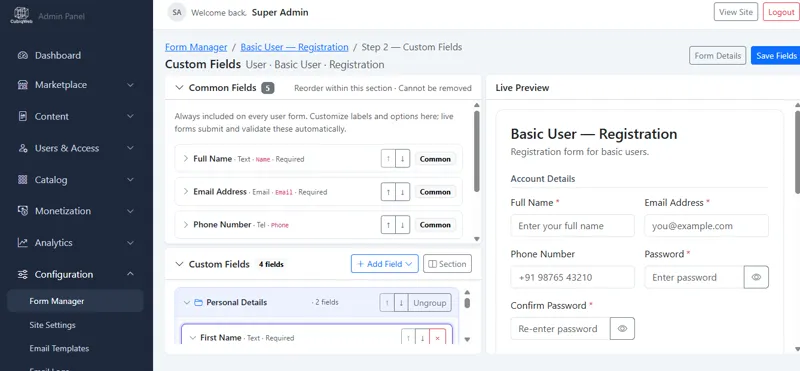
Task: Click the Custom Fields list scrollbar thumb
Action: click(467, 303)
